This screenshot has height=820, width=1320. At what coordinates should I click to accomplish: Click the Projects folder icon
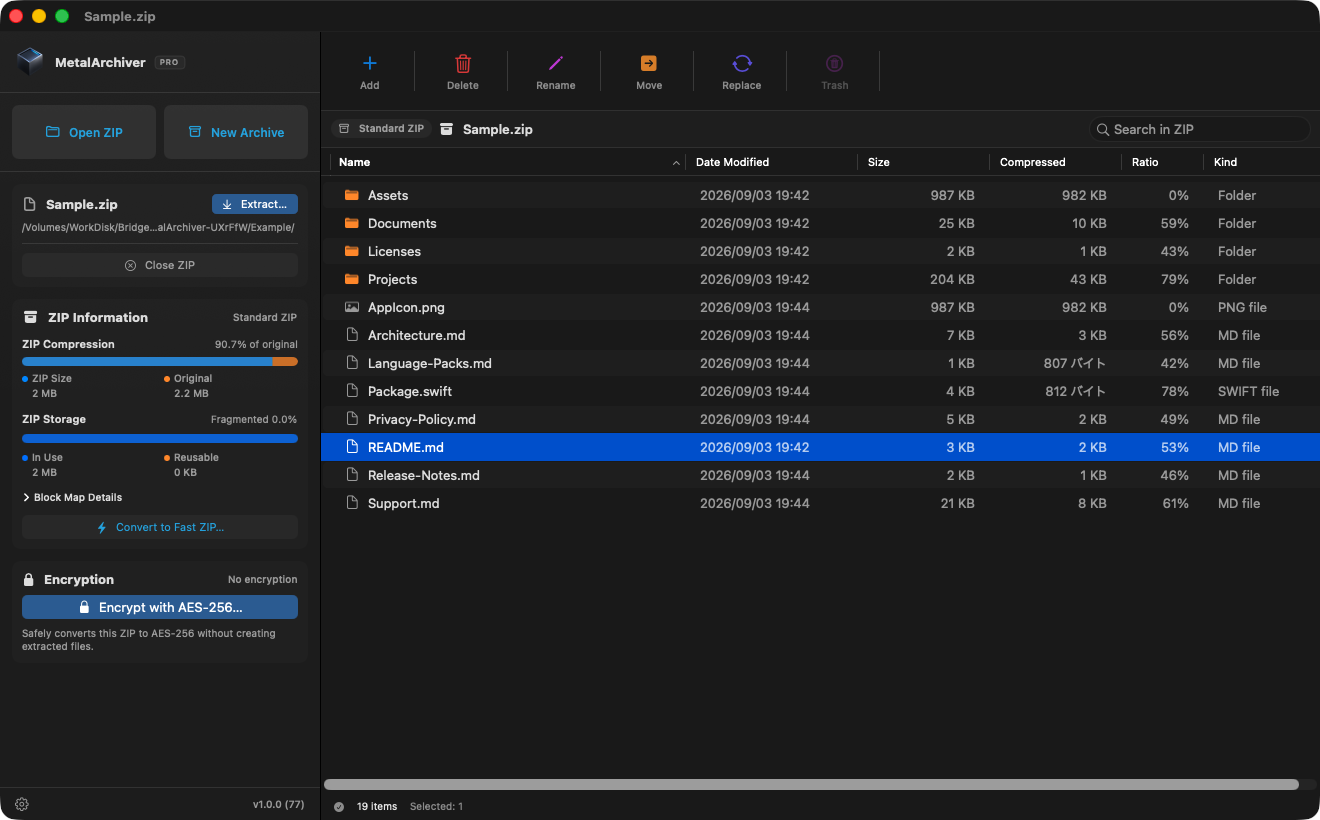[x=351, y=279]
